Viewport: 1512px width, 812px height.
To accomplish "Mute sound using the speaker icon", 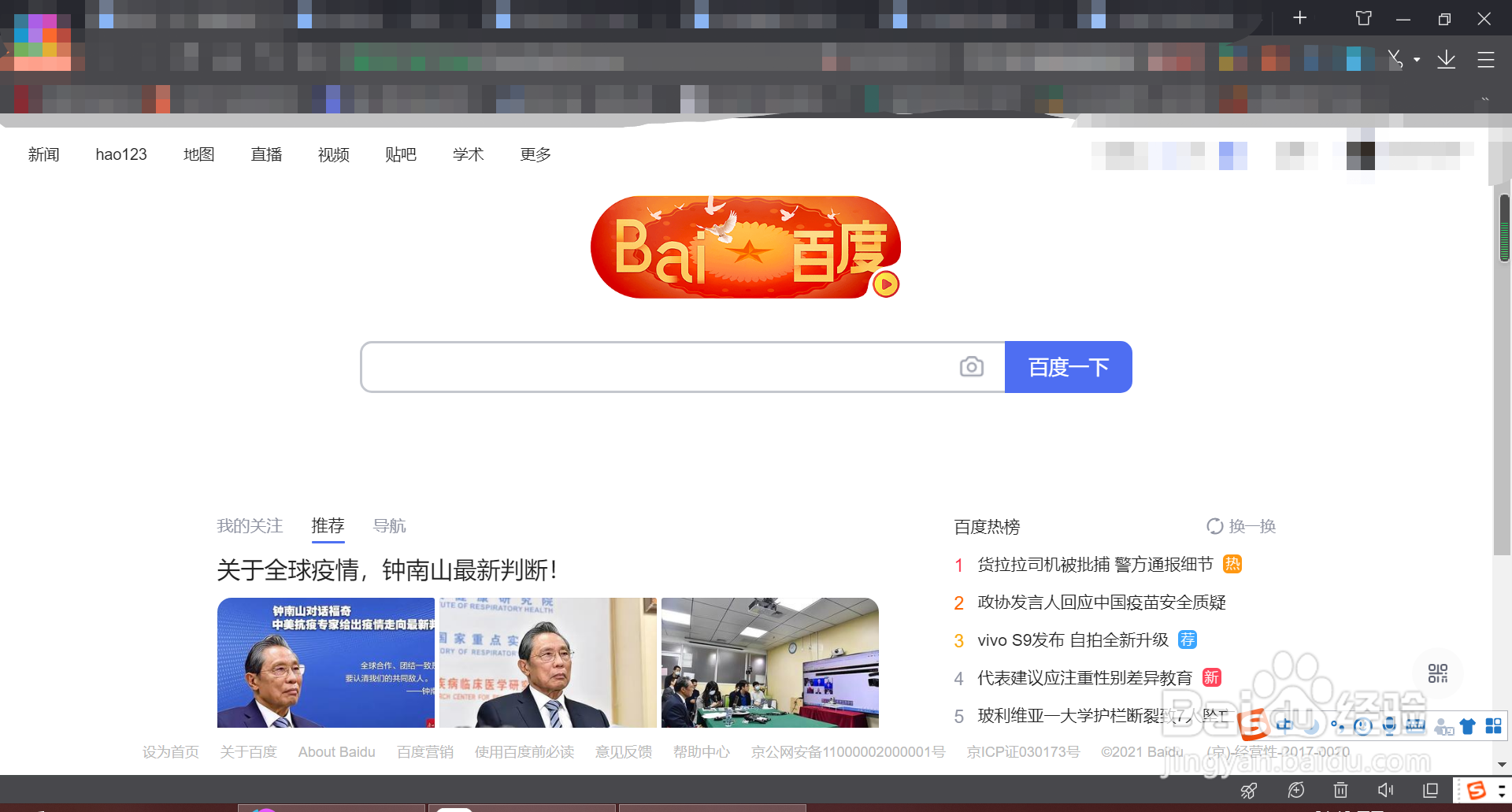I will (1385, 790).
